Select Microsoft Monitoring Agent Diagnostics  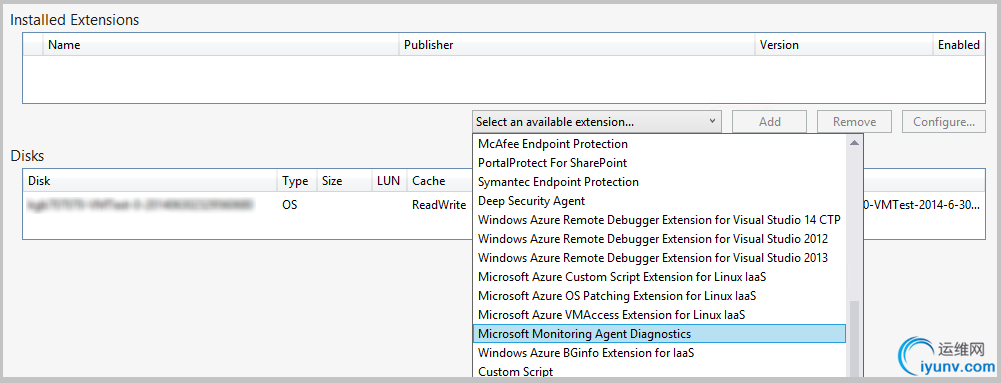[659, 333]
